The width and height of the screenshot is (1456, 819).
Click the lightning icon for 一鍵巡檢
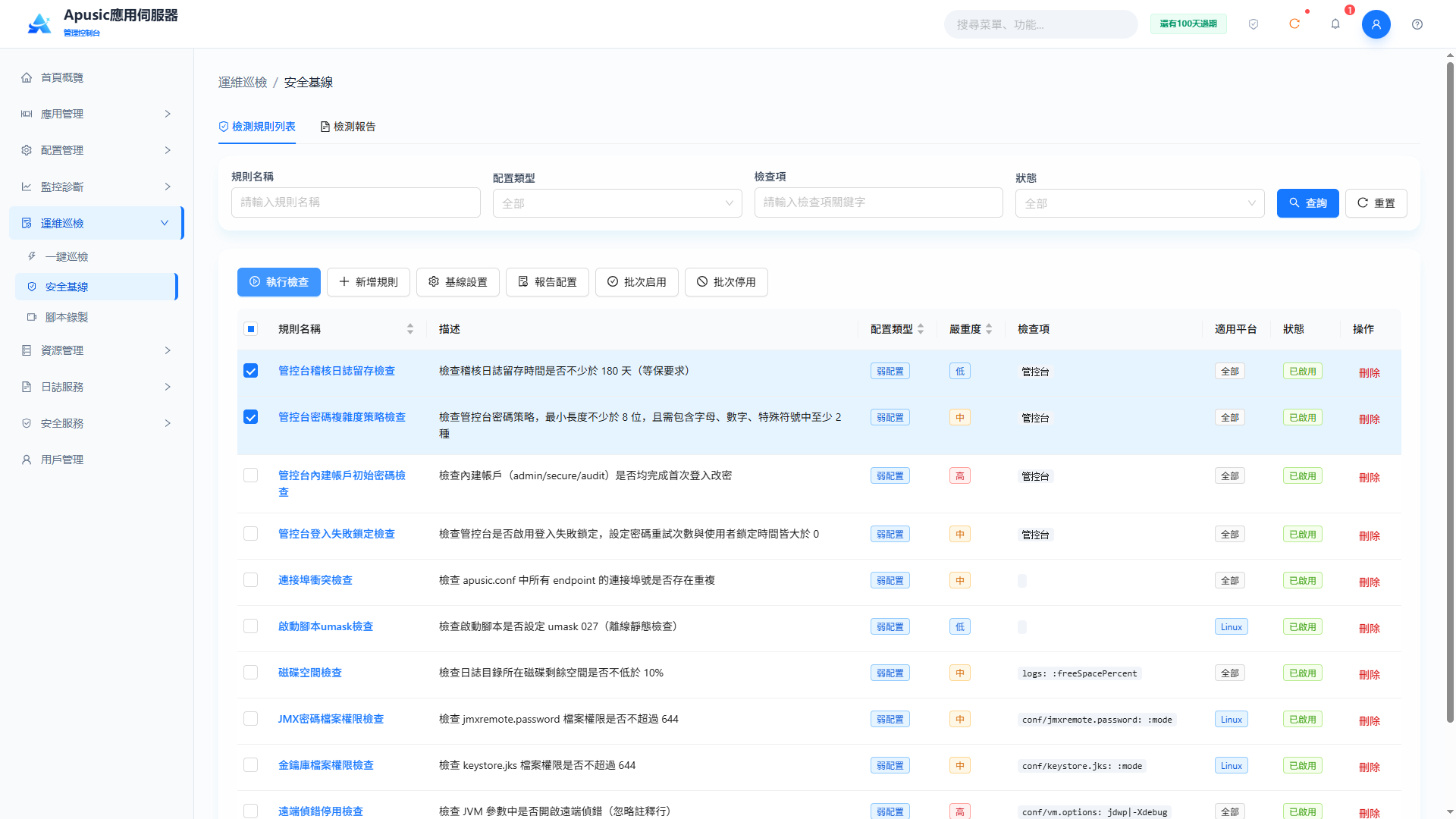[32, 256]
